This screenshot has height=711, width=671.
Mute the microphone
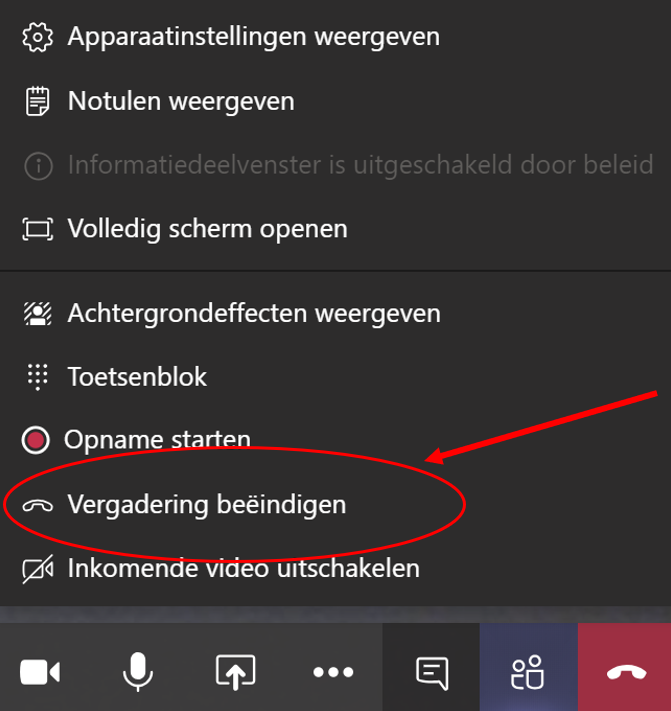coord(138,672)
